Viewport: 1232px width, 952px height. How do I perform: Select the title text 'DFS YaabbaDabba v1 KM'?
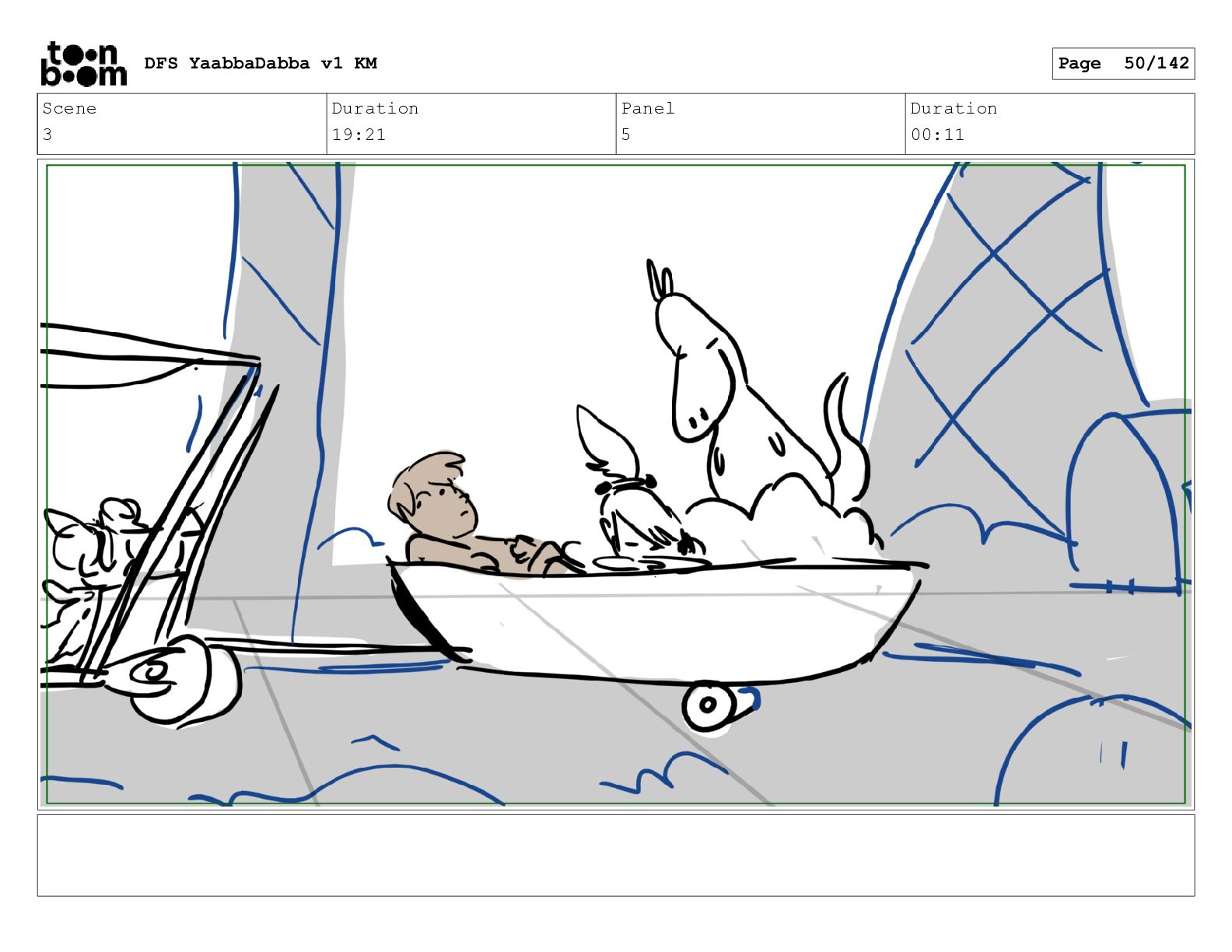coord(261,63)
